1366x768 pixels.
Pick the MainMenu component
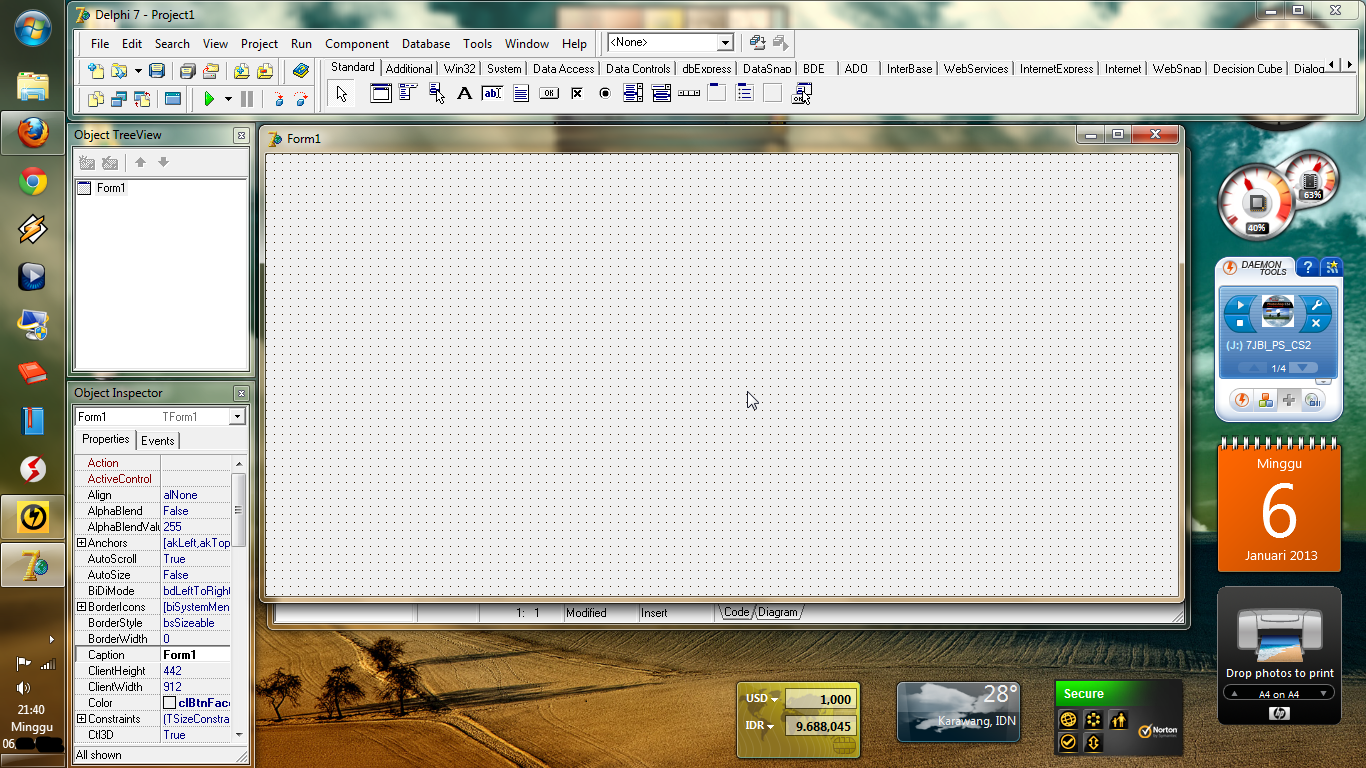click(x=408, y=94)
